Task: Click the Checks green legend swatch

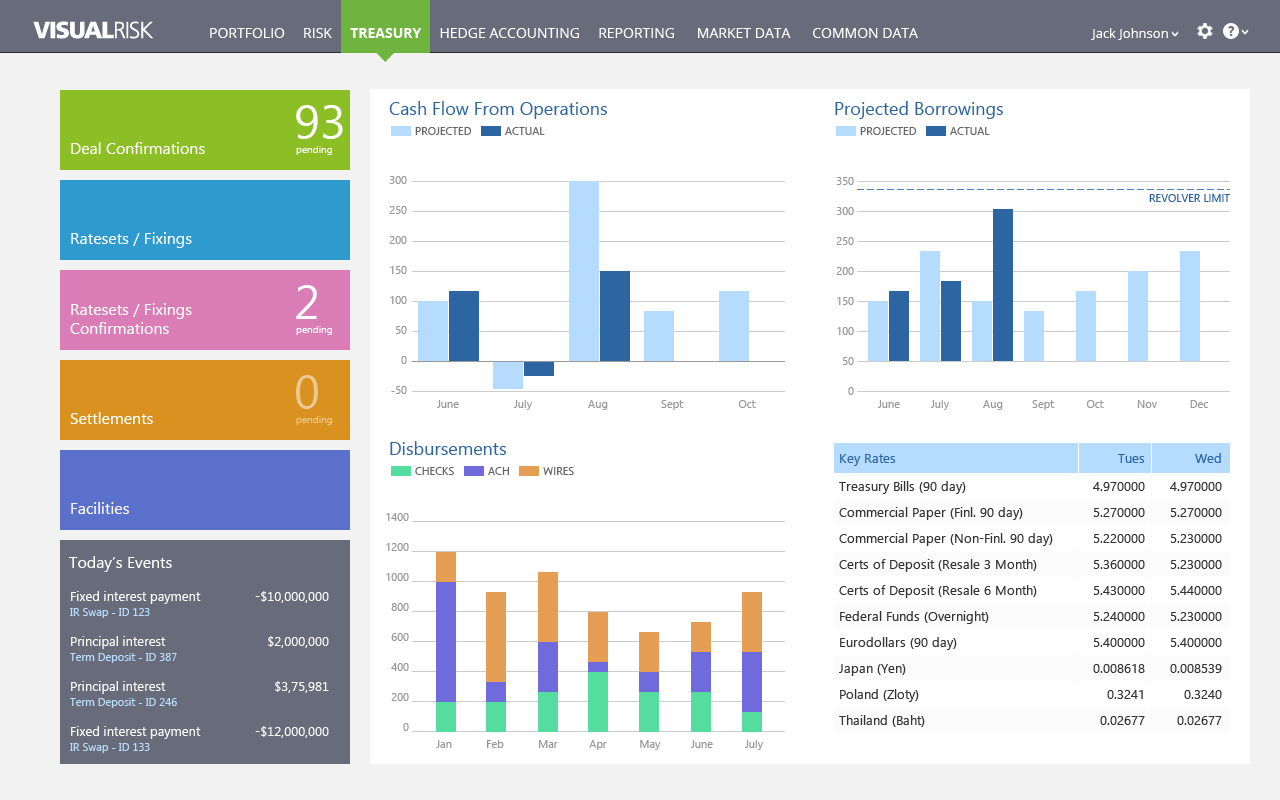Action: [400, 471]
